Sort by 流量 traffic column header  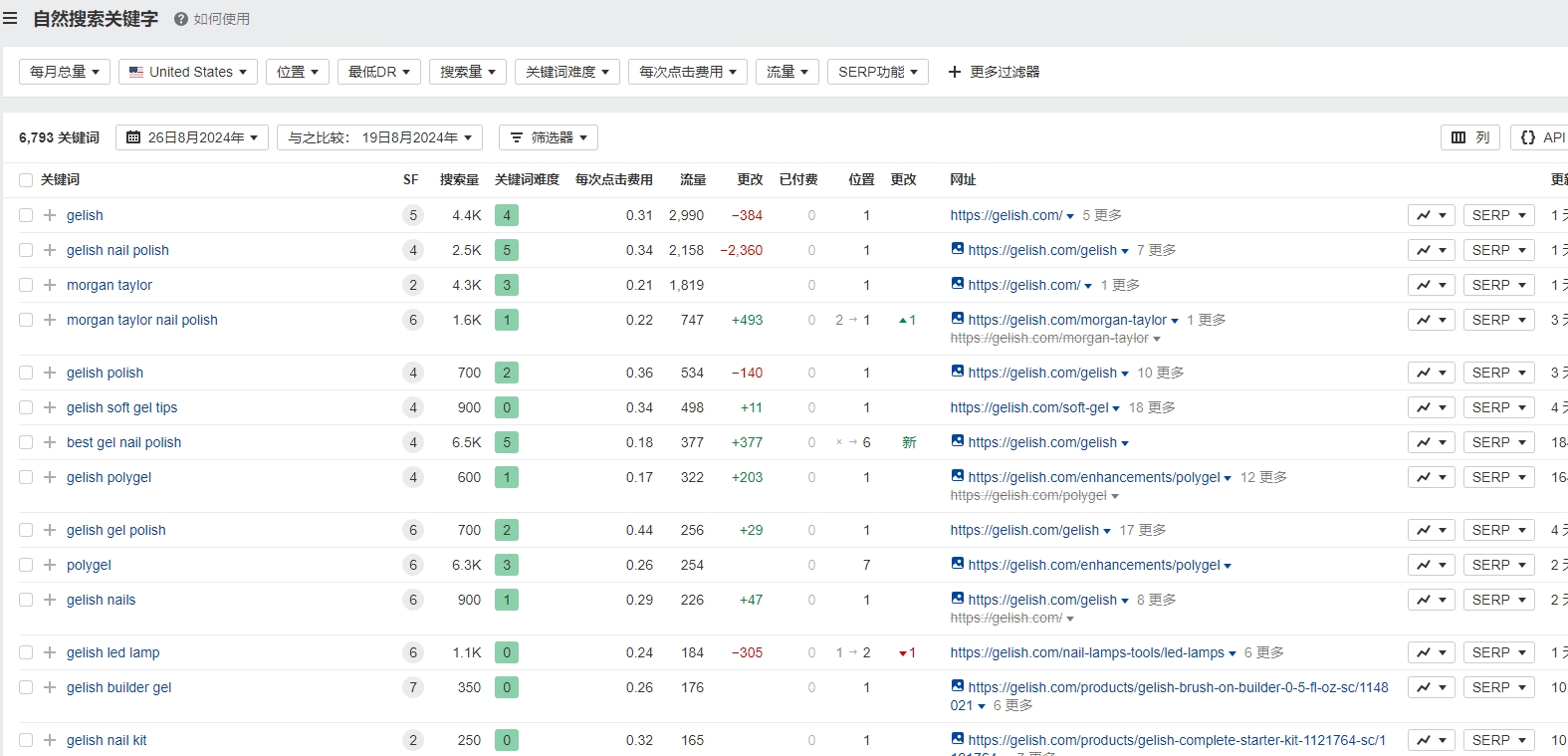tap(693, 180)
